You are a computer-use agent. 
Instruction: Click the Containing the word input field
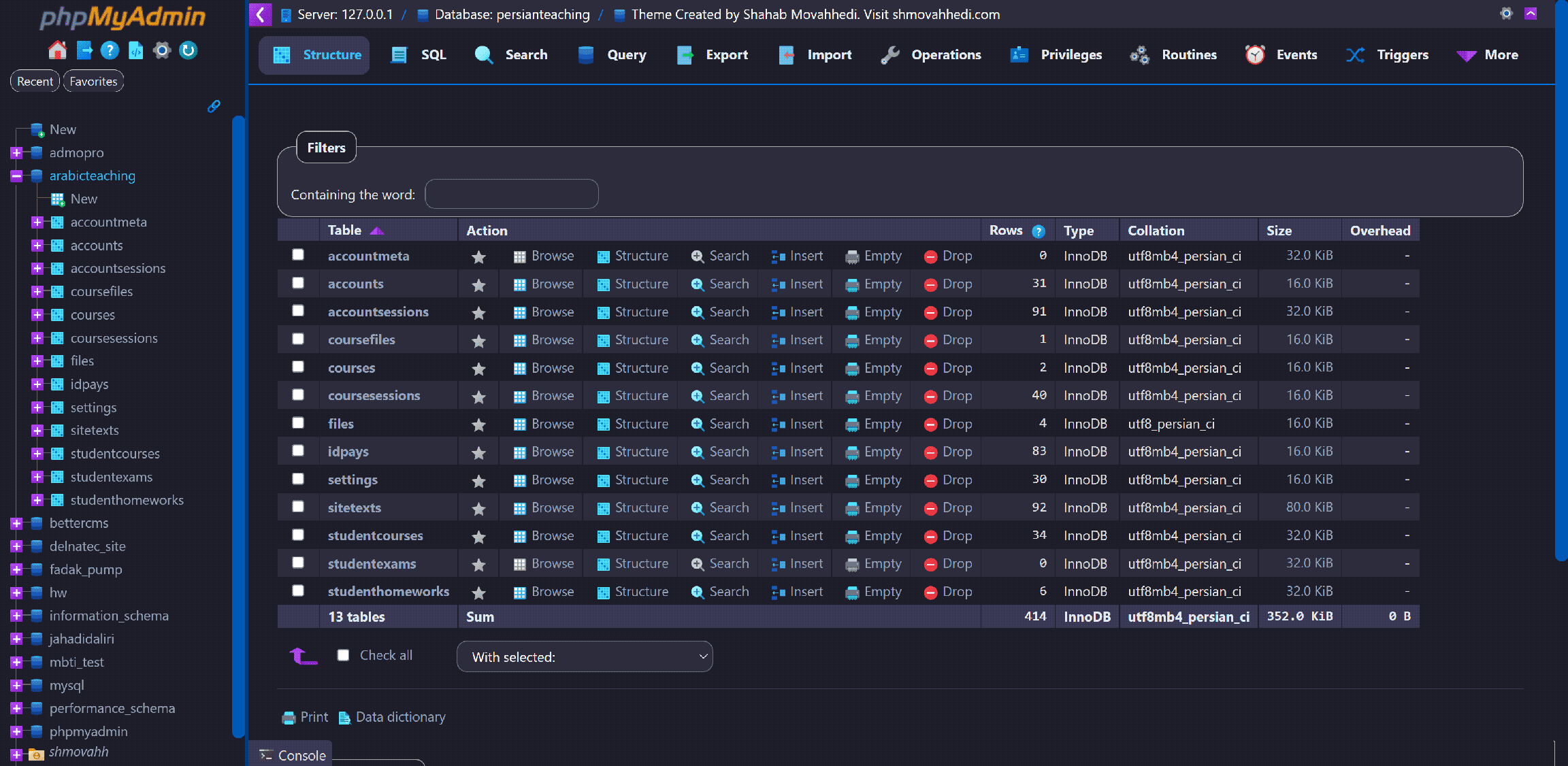coord(512,194)
